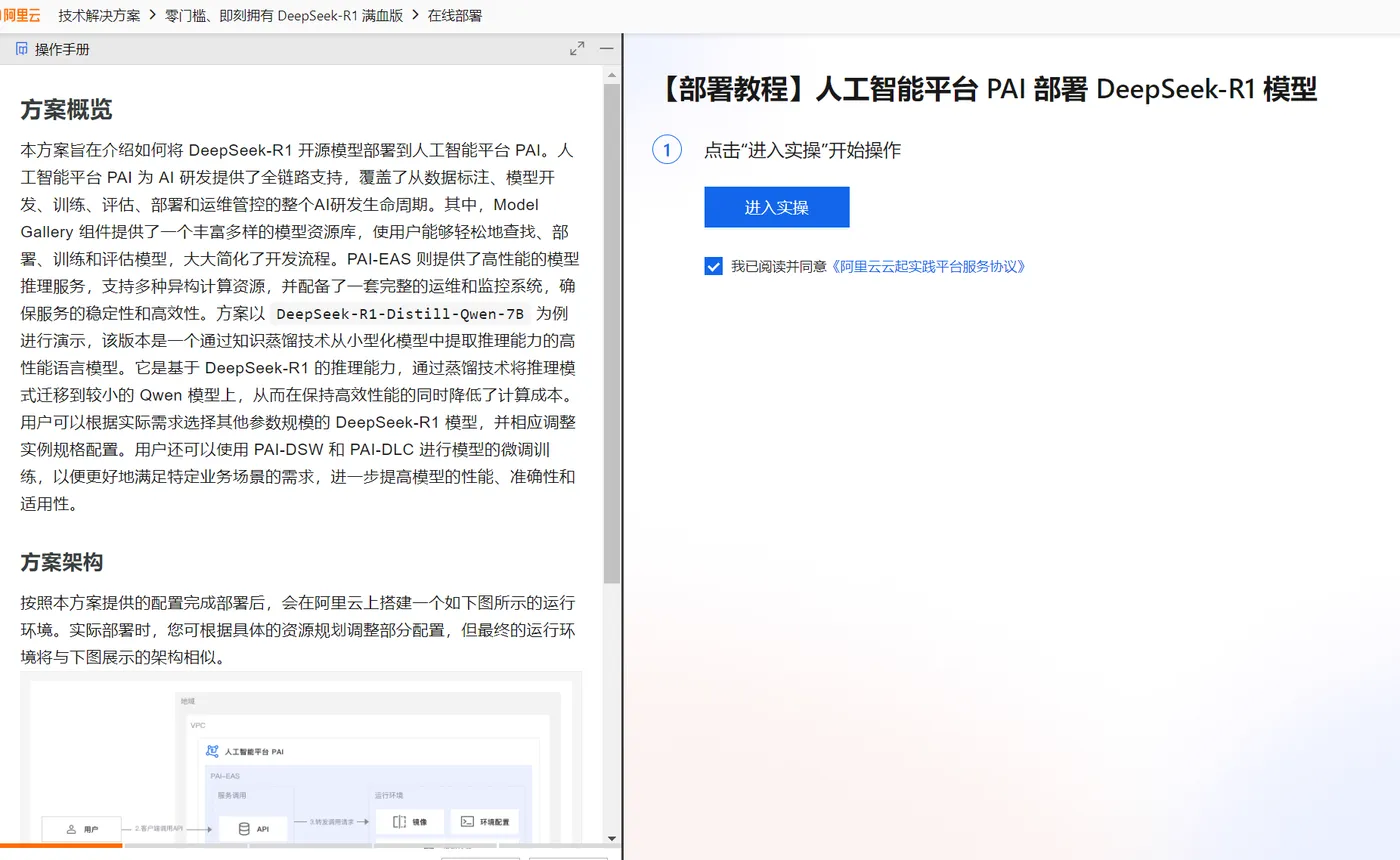Select the 在线部署 breadcrumb item
Viewport: 1400px width, 860px height.
tap(456, 16)
